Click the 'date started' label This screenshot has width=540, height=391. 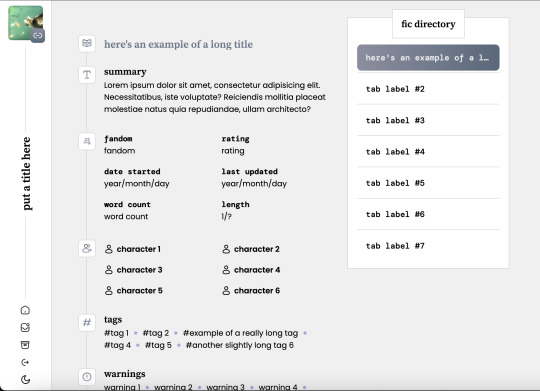(132, 171)
